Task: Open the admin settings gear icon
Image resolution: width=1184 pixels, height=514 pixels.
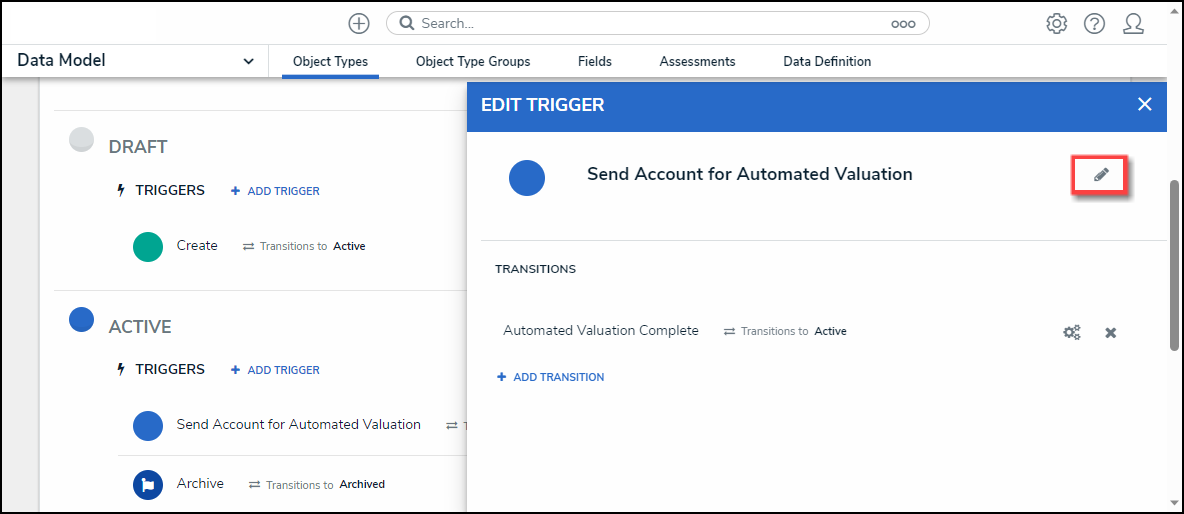Action: point(1056,23)
